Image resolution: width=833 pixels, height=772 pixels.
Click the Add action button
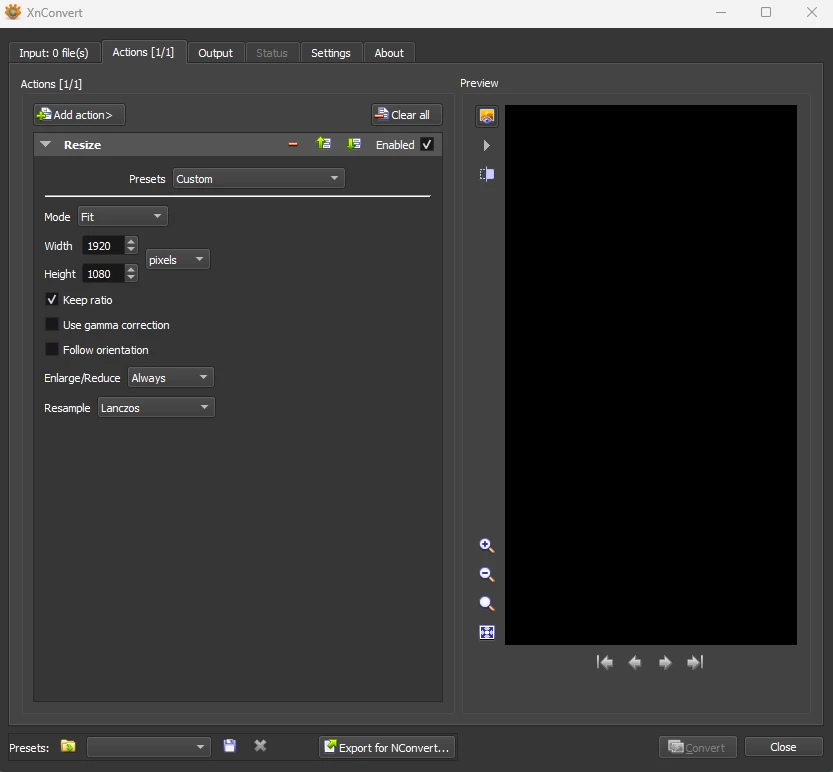[x=80, y=115]
